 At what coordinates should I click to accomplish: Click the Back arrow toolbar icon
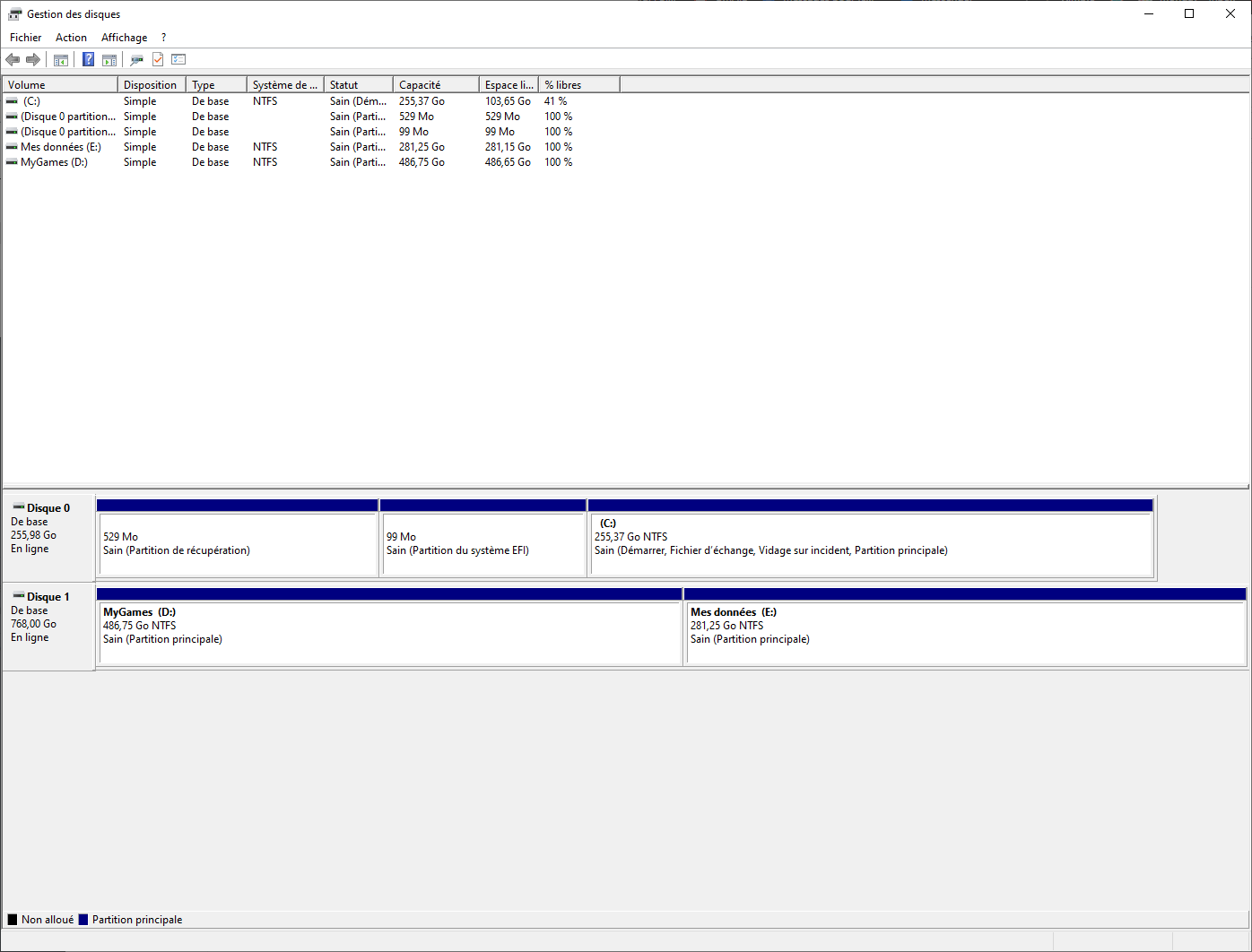(x=13, y=60)
